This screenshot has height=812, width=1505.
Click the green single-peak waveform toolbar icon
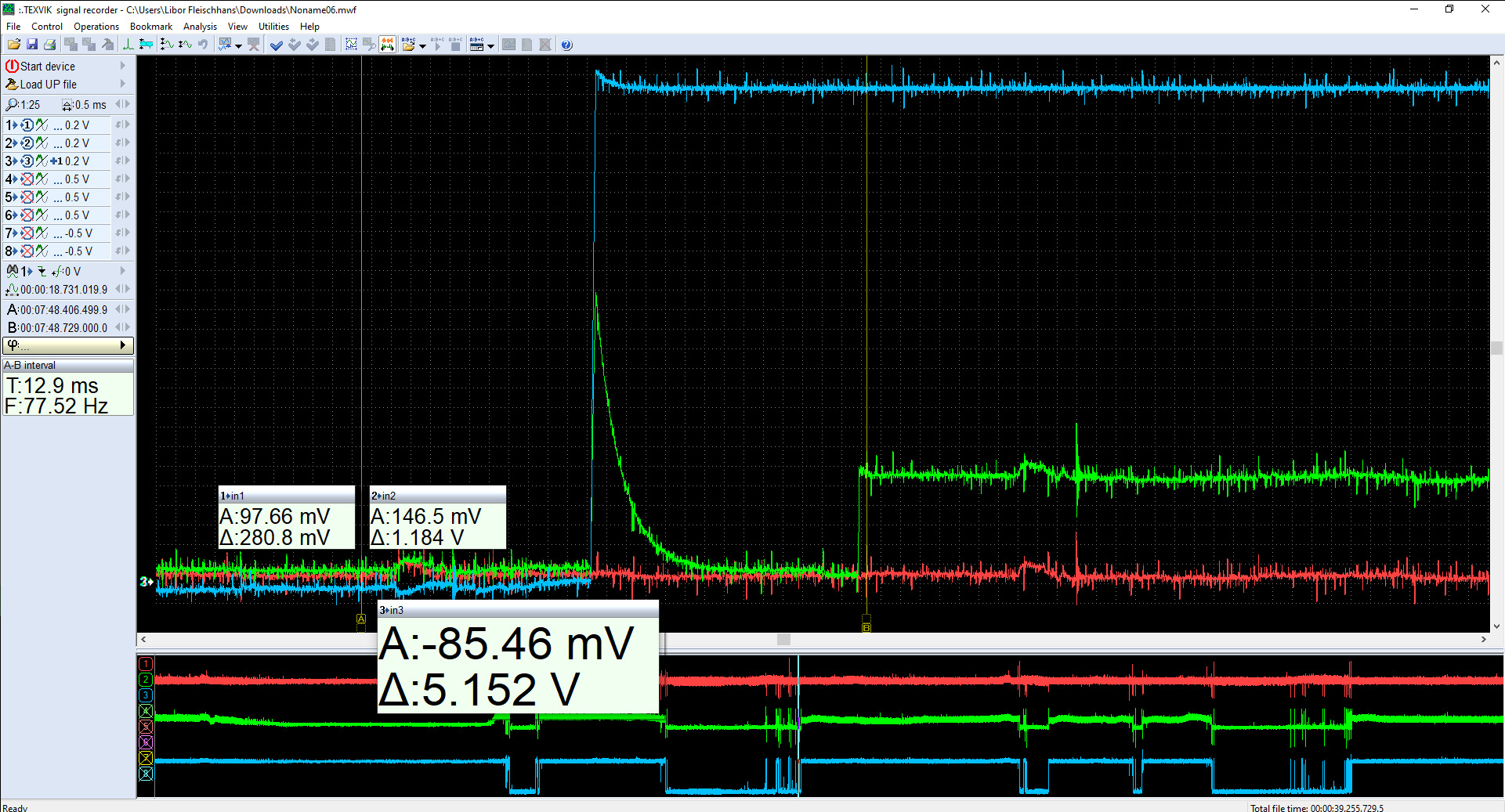coord(128,45)
